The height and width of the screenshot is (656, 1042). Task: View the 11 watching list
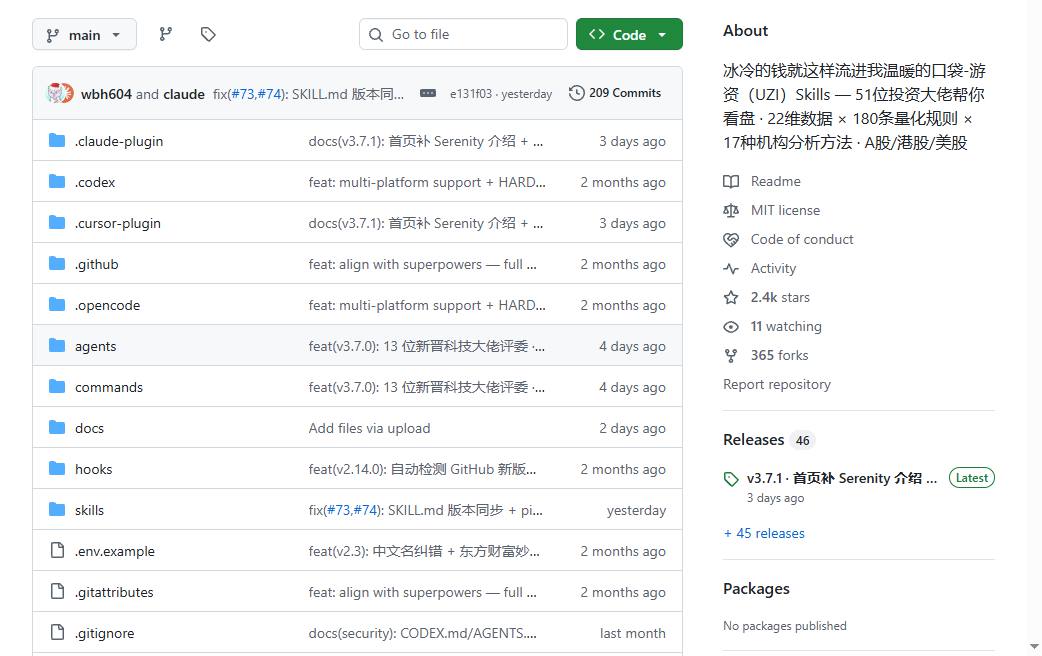(x=786, y=326)
